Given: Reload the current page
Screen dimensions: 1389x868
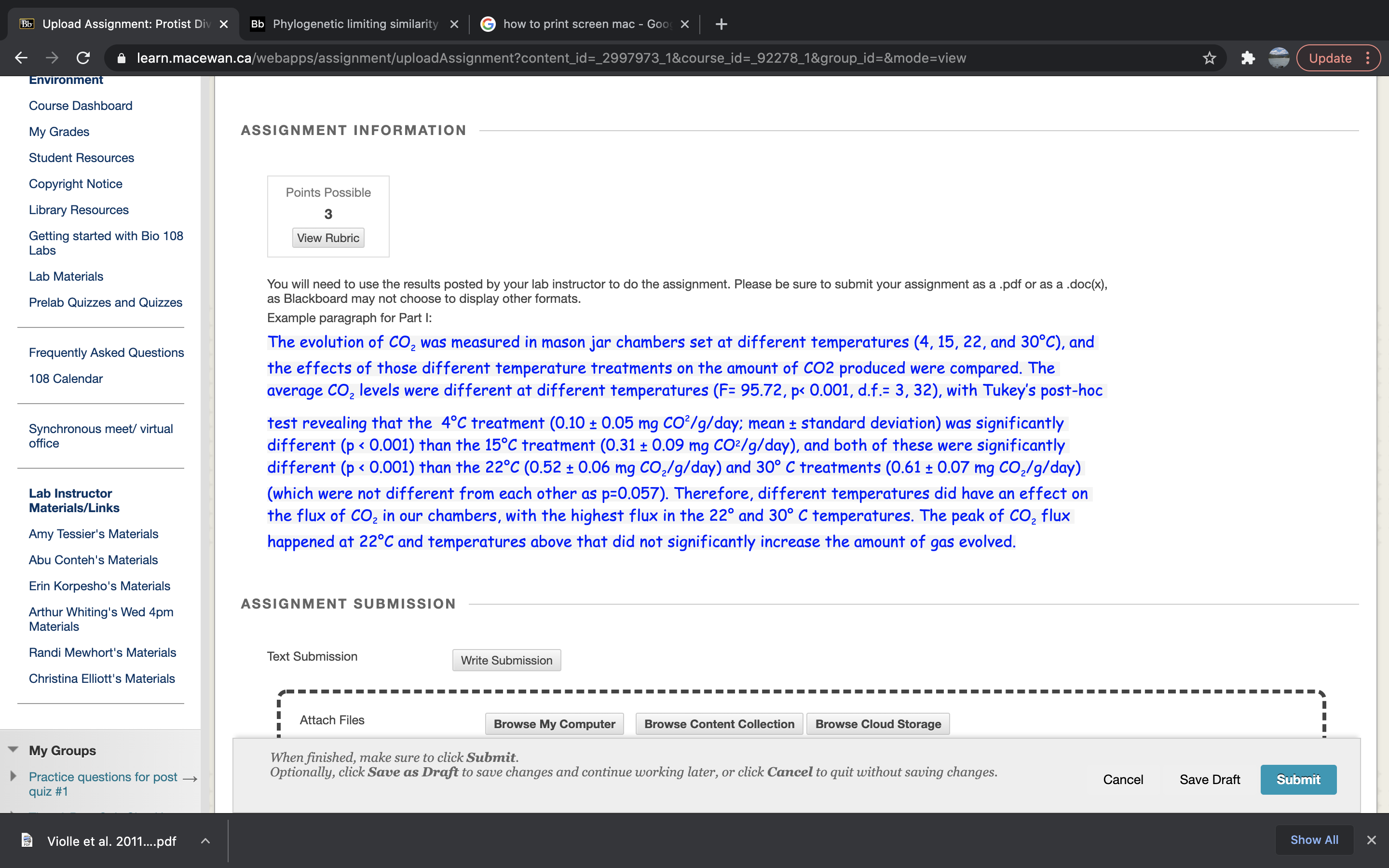Looking at the screenshot, I should pyautogui.click(x=83, y=58).
